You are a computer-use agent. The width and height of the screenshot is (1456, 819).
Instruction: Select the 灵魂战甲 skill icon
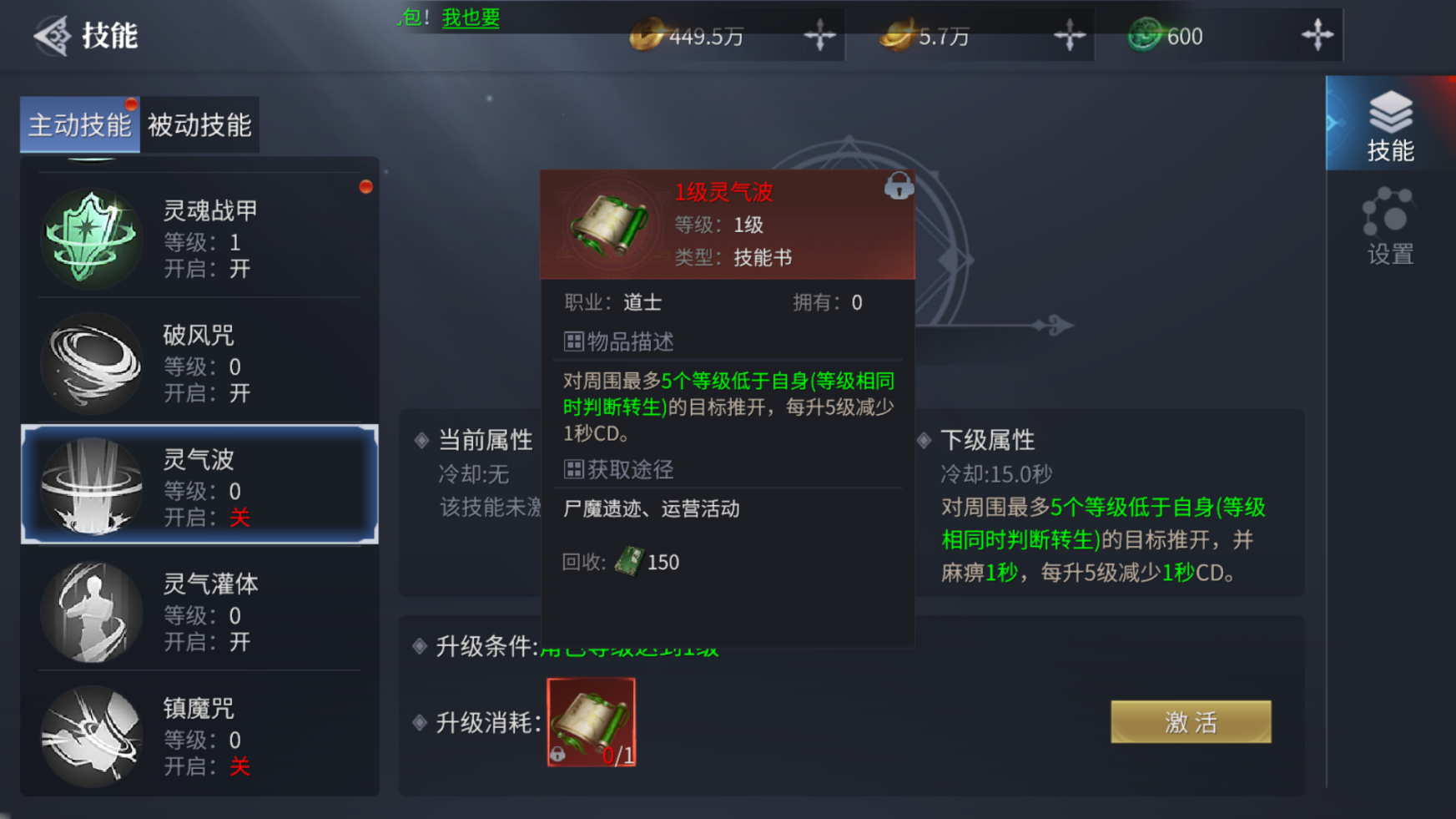91,238
